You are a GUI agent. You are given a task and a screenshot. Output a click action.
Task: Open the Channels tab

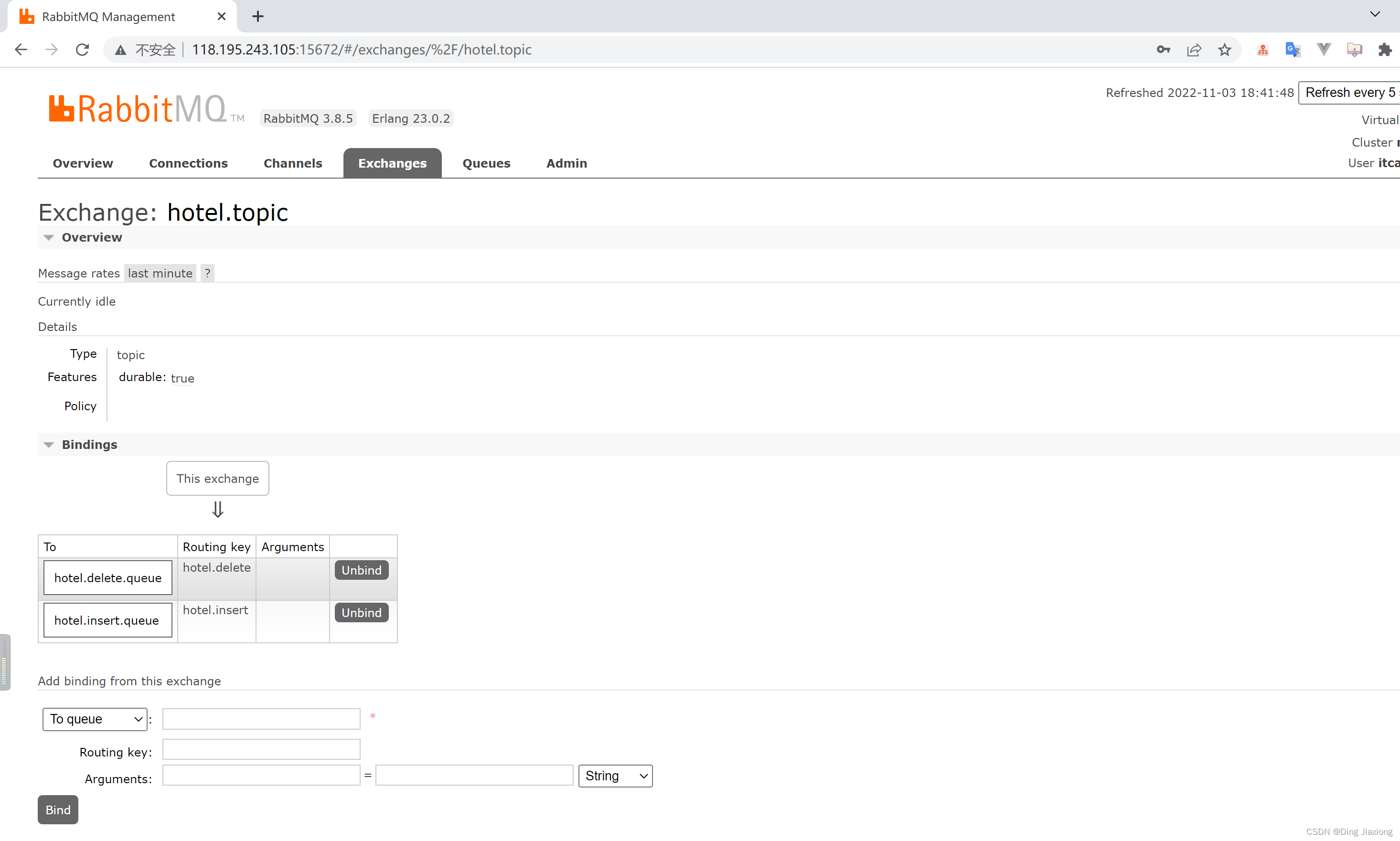tap(292, 163)
